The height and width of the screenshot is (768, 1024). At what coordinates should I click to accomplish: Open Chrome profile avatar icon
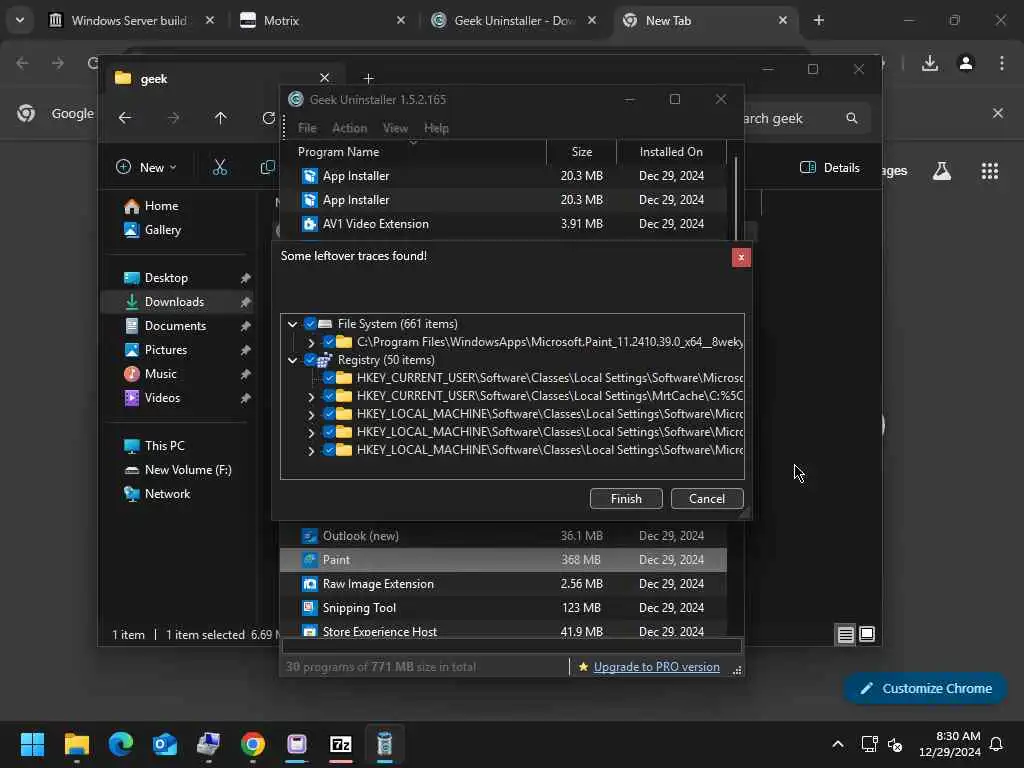(x=966, y=63)
